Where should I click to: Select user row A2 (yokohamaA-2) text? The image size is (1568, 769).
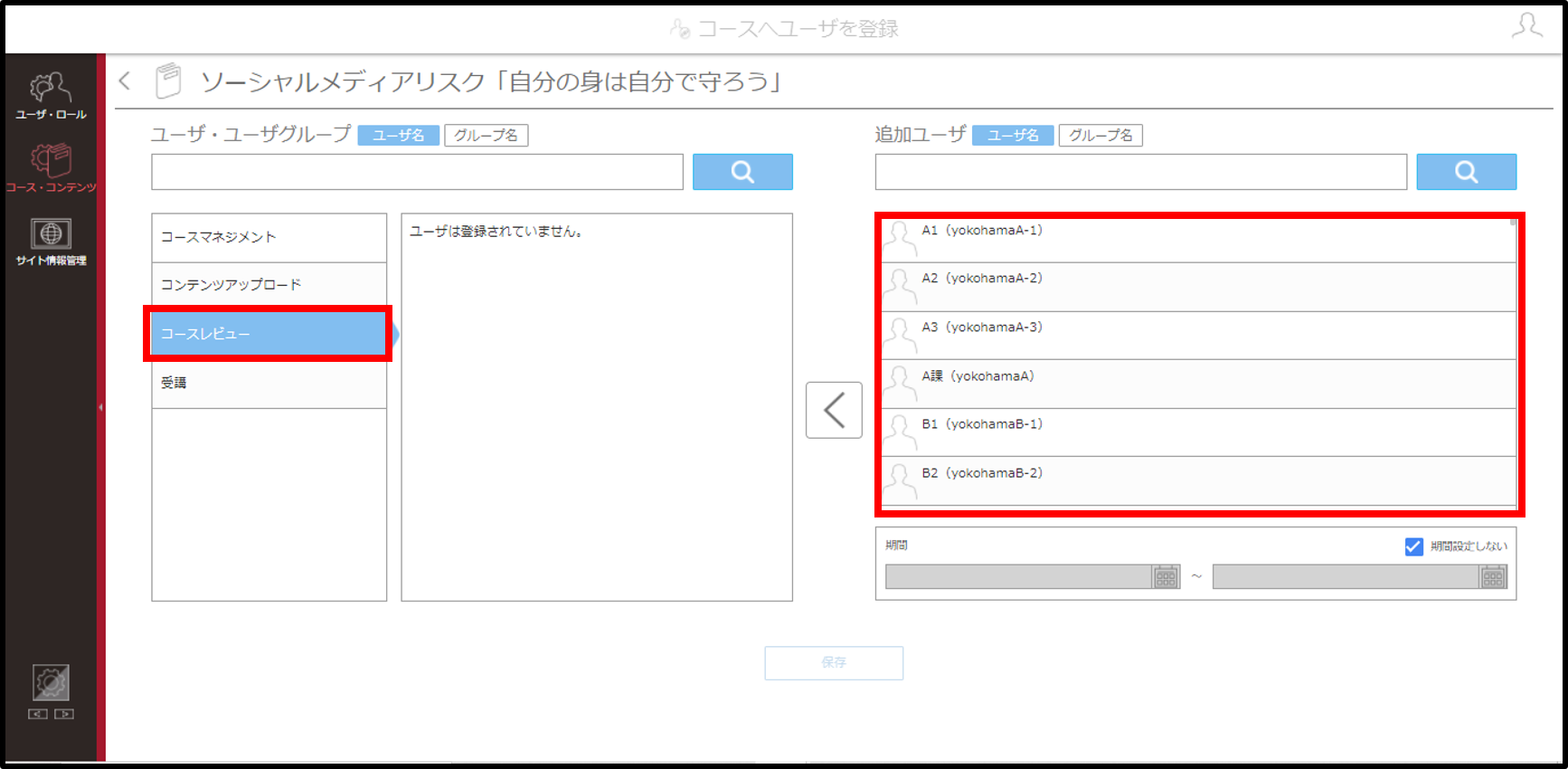pyautogui.click(x=982, y=279)
